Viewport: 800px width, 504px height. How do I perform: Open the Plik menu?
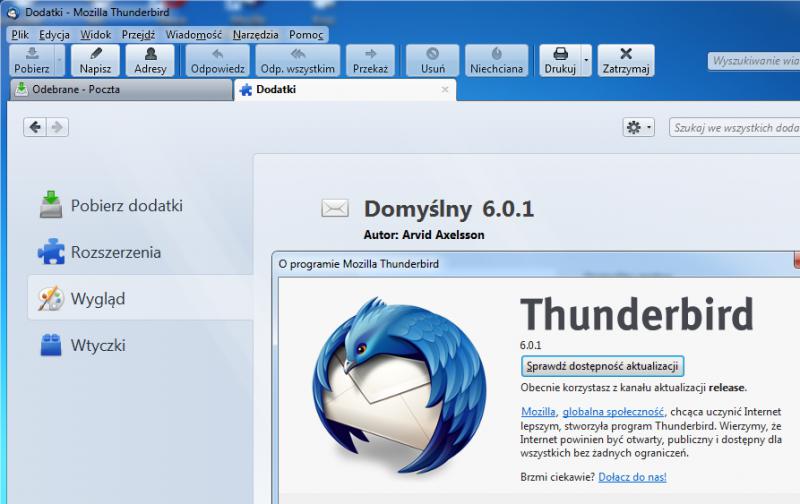click(x=20, y=35)
